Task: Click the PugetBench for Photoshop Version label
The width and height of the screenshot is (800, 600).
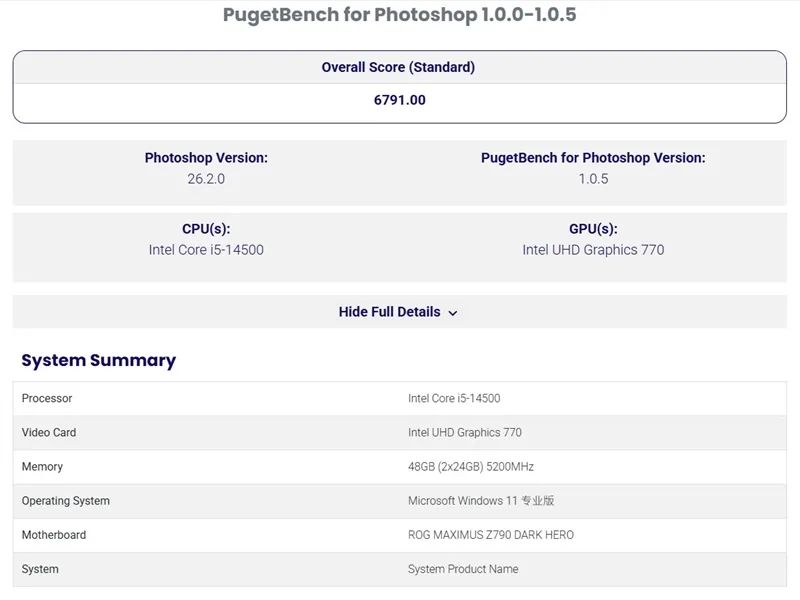Action: click(593, 158)
